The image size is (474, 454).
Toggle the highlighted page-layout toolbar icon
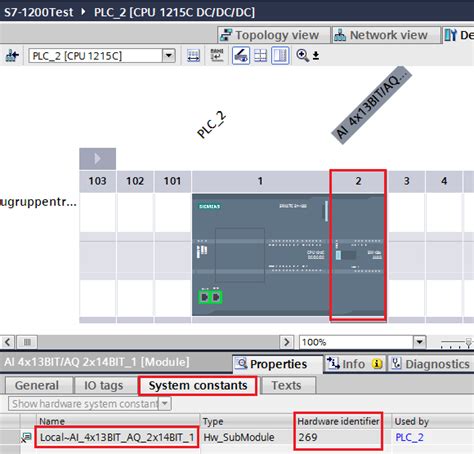pos(280,55)
